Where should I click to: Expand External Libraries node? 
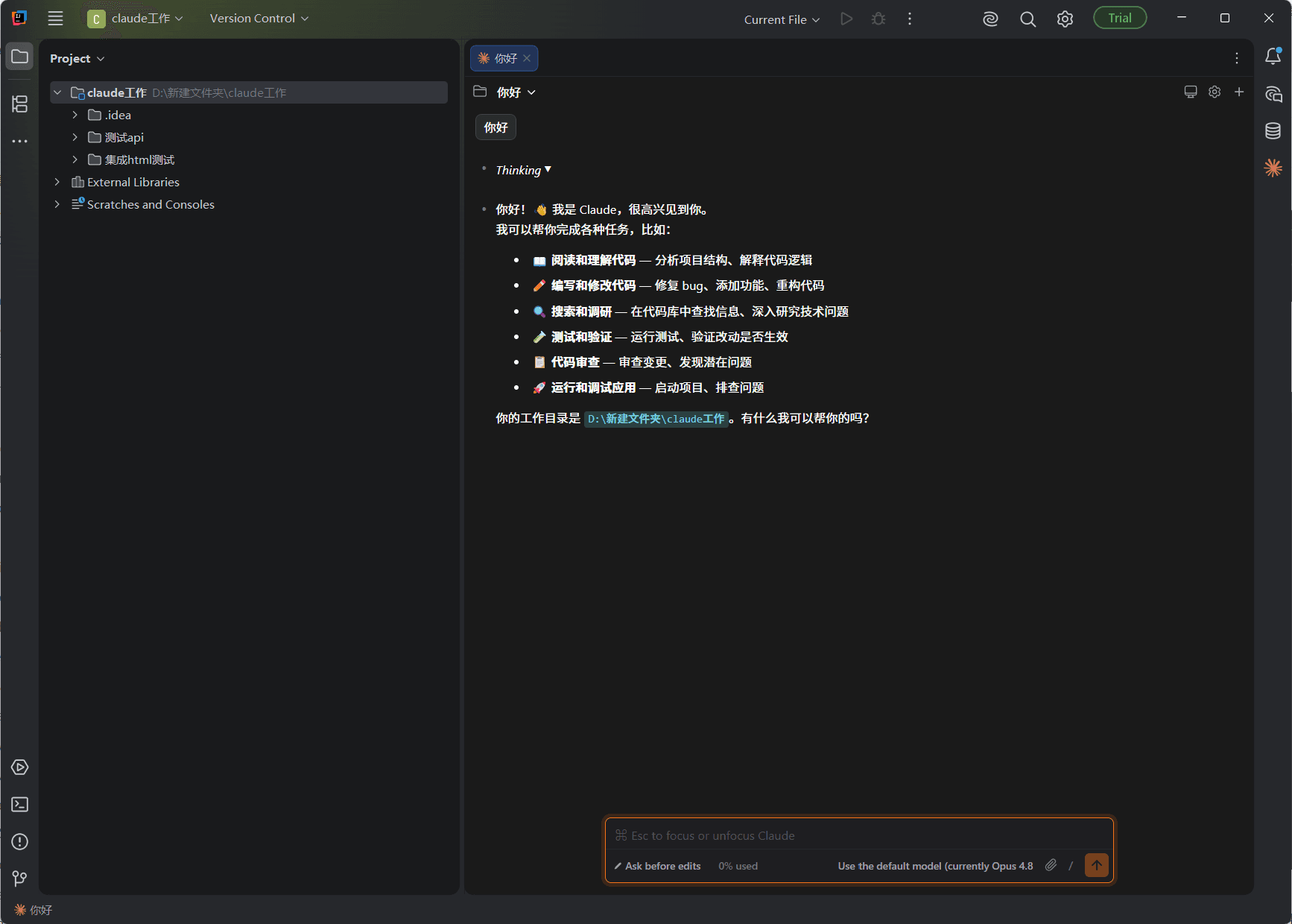click(57, 182)
